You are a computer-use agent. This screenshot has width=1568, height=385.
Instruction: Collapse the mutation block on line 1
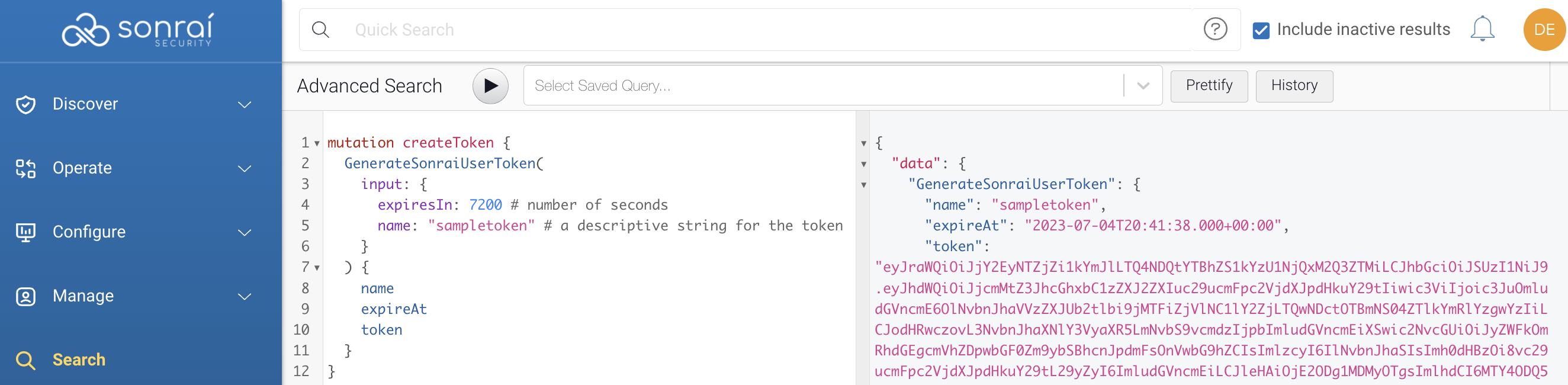click(x=317, y=144)
